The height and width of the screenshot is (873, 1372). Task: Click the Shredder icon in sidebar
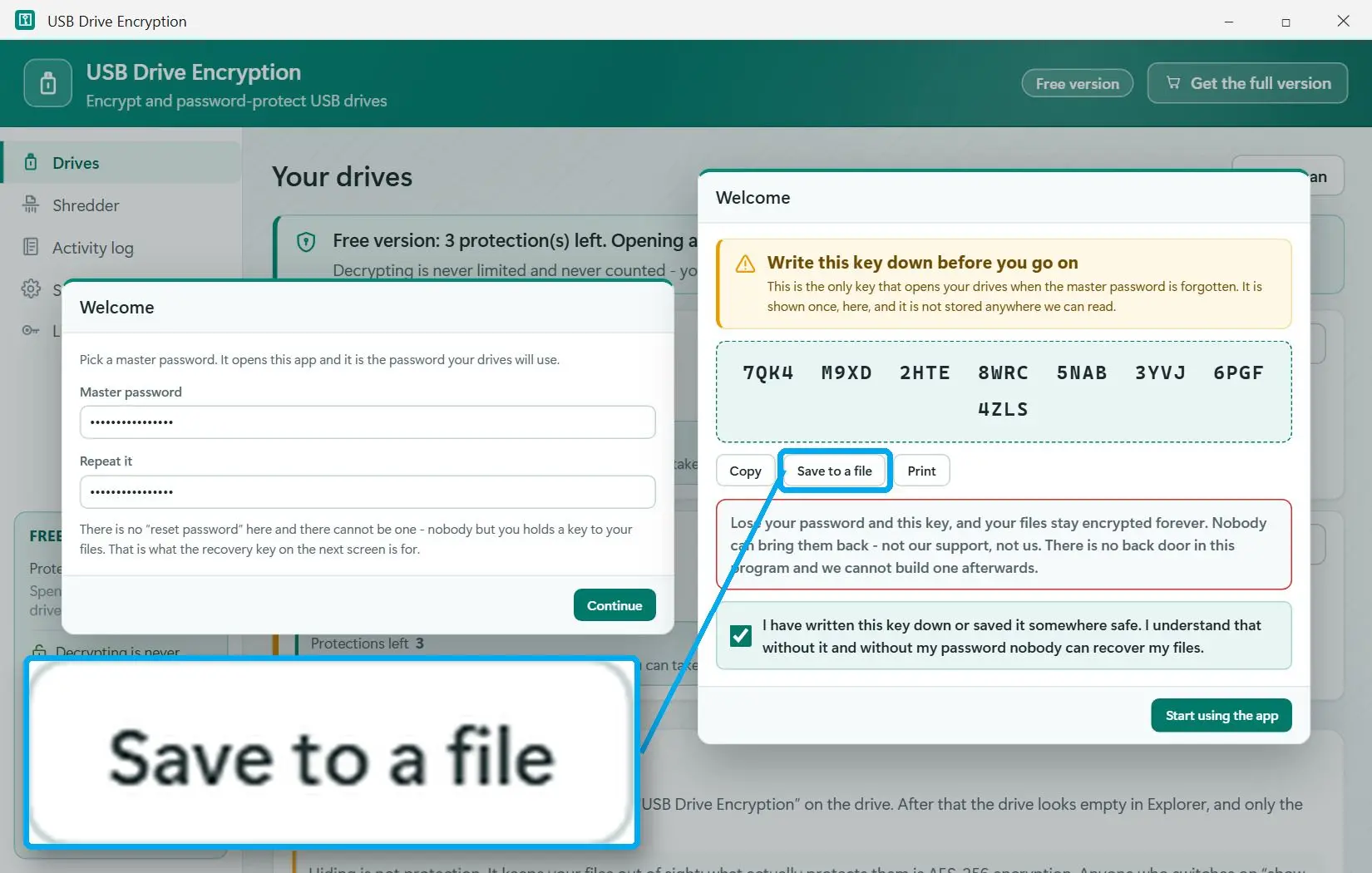click(x=31, y=205)
